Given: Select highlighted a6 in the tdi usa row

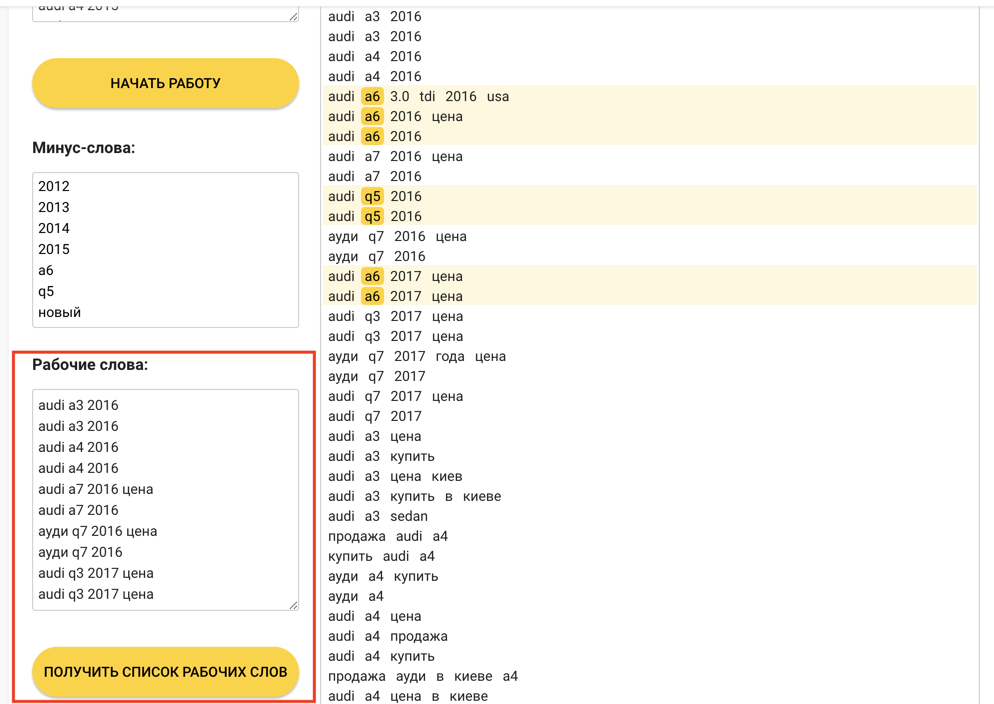Looking at the screenshot, I should [x=372, y=96].
